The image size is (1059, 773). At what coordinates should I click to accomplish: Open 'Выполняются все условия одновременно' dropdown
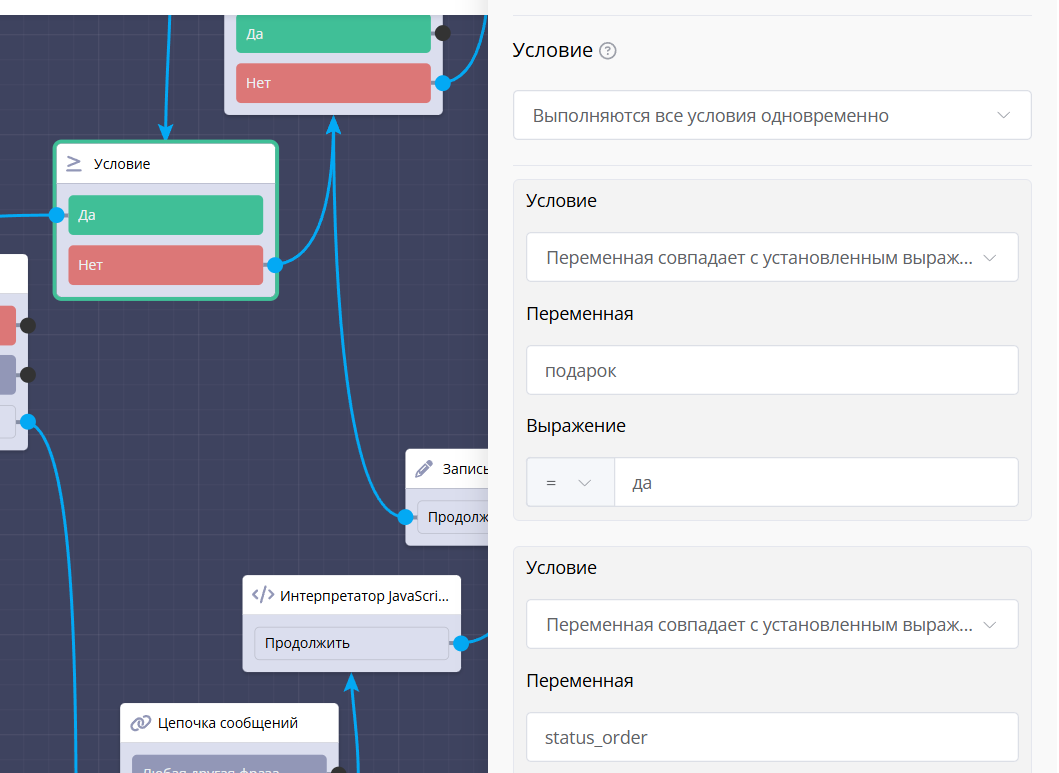(771, 116)
